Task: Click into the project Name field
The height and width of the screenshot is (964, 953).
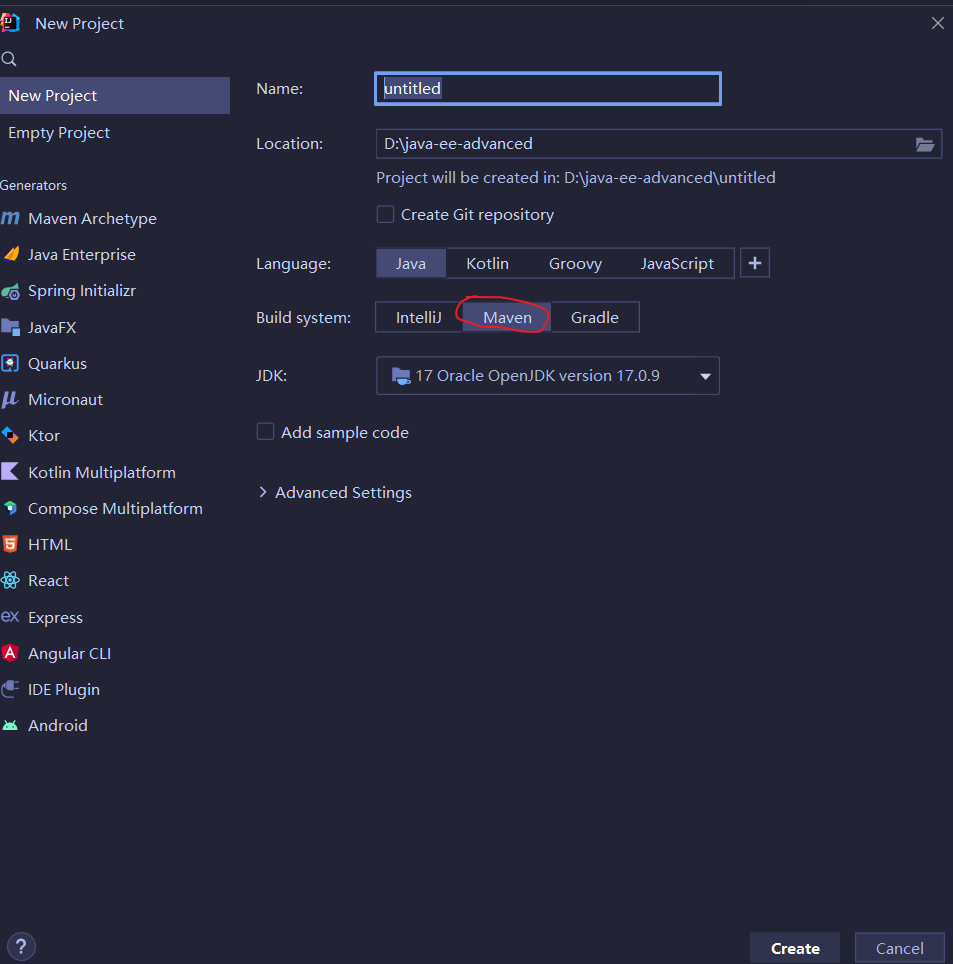Action: (548, 89)
